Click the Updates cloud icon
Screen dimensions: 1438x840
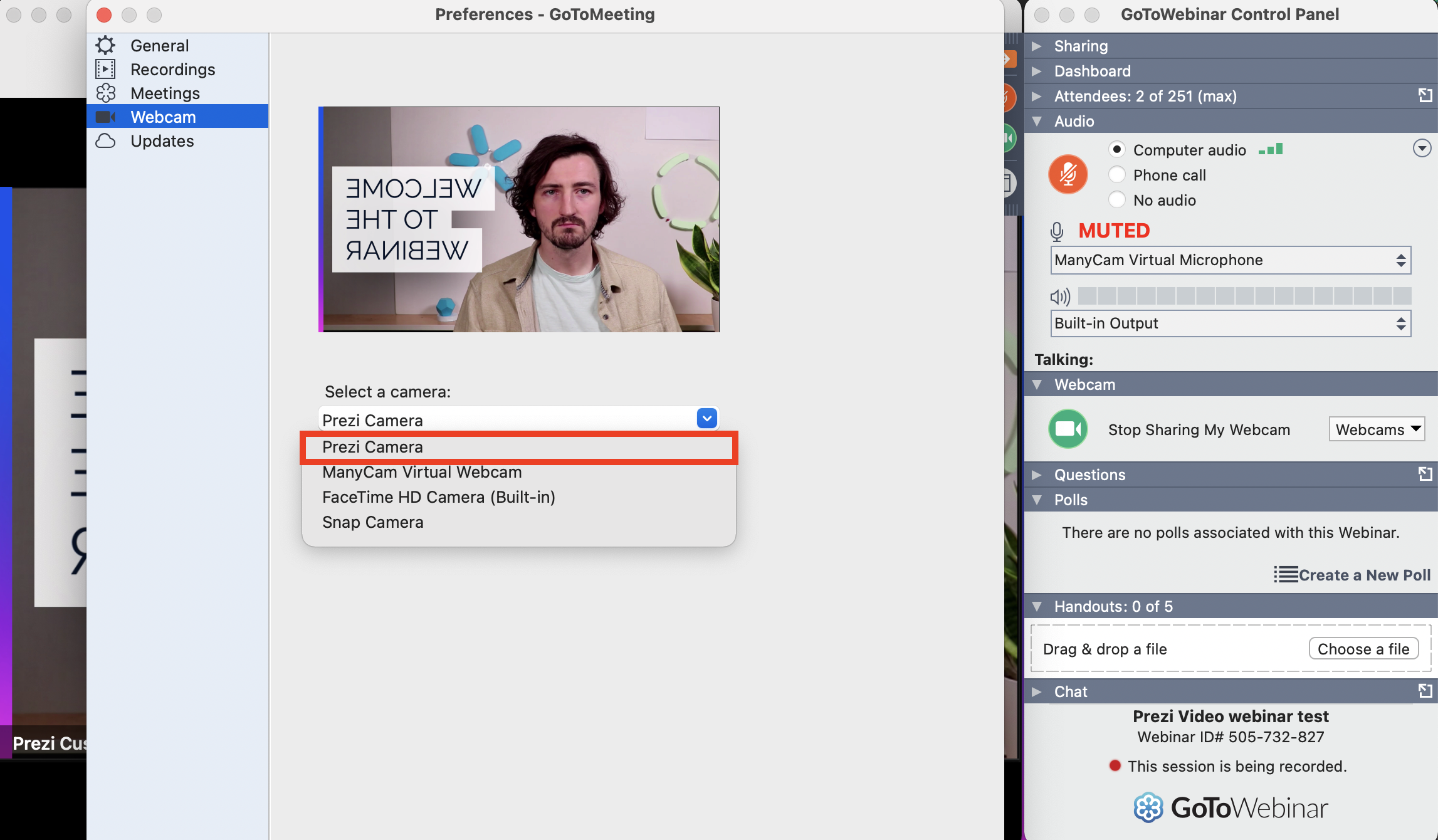pyautogui.click(x=105, y=141)
